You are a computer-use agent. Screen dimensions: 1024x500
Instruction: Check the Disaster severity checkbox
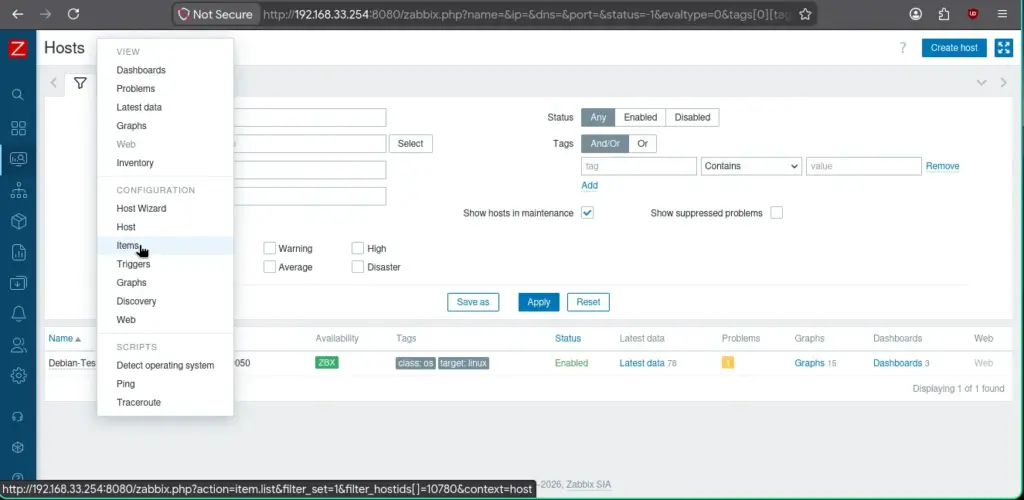[x=357, y=266]
